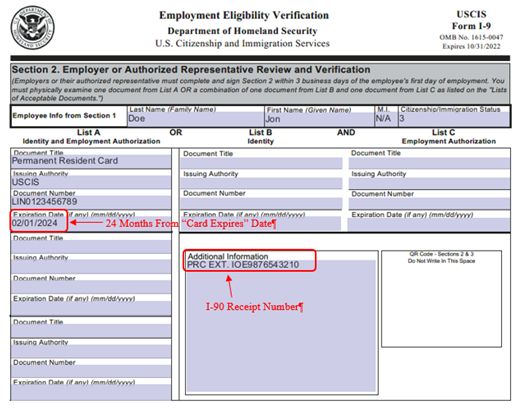This screenshot has width=520, height=408.
Task: Click 'Section 2. Employer or Authorized Representative' heading
Action: [191, 70]
